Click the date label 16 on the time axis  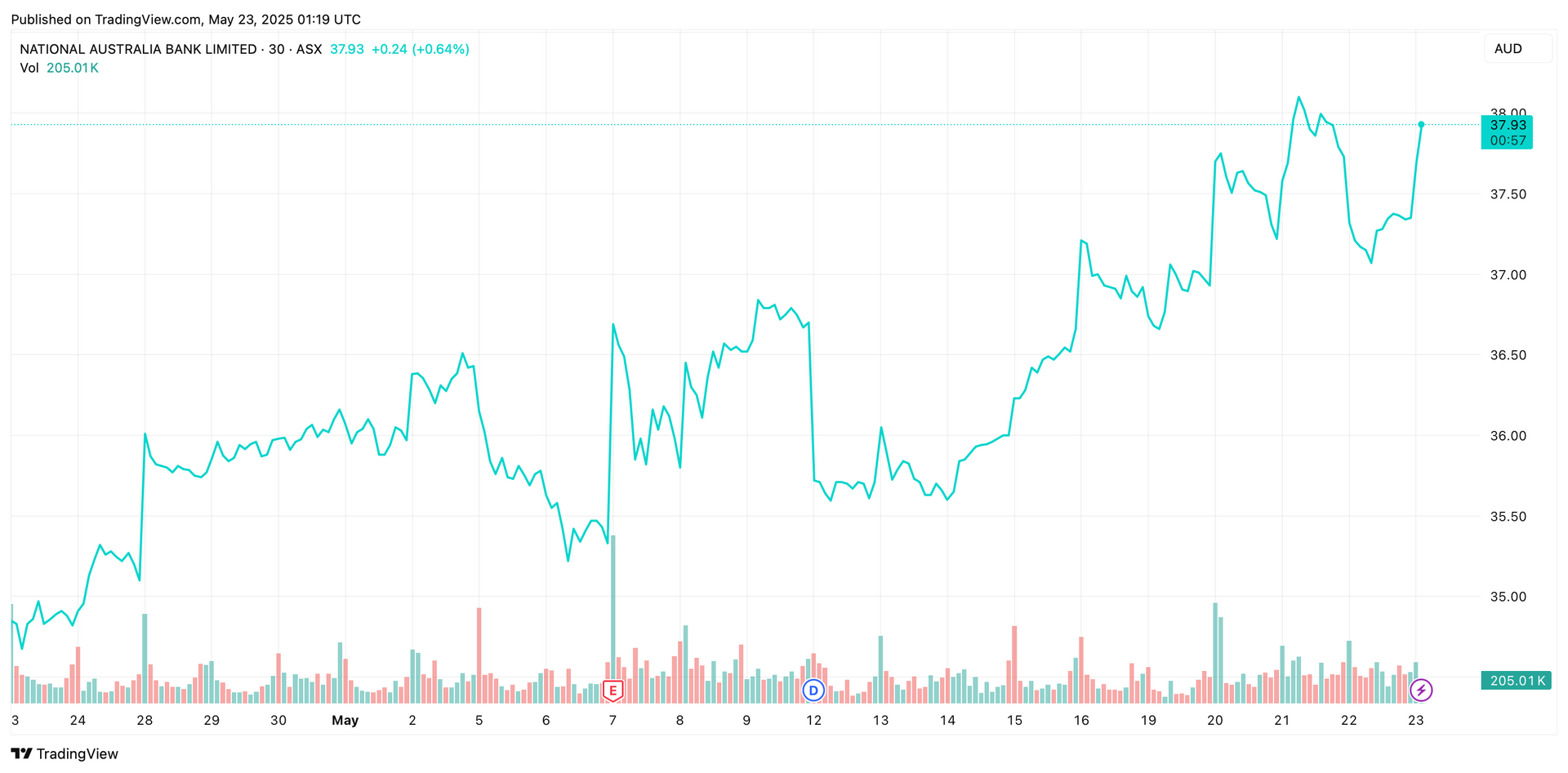[x=1081, y=720]
